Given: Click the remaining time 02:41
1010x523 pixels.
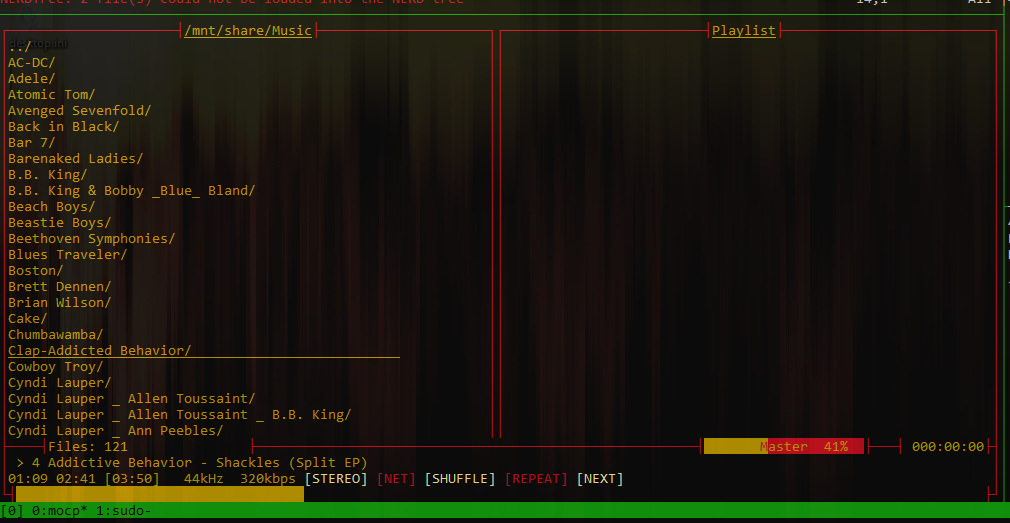Looking at the screenshot, I should tap(75, 479).
